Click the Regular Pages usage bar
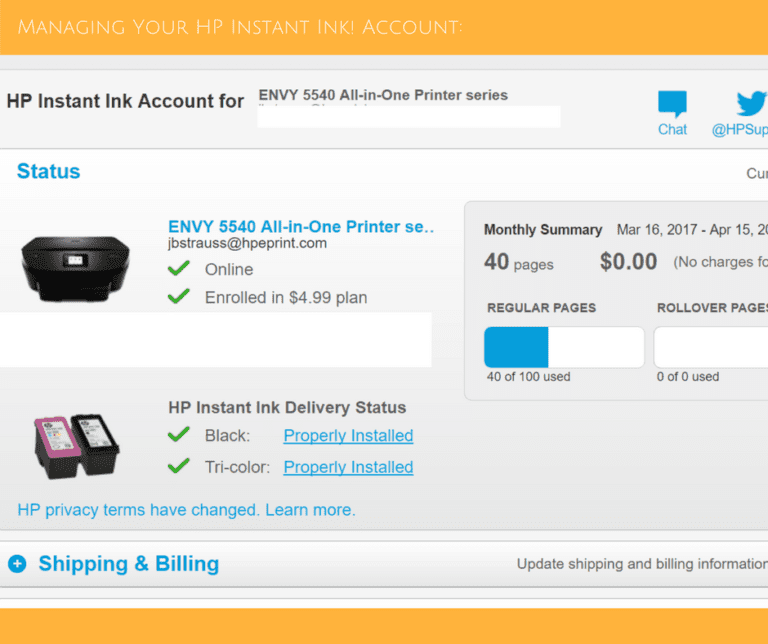The width and height of the screenshot is (768, 644). [x=564, y=347]
